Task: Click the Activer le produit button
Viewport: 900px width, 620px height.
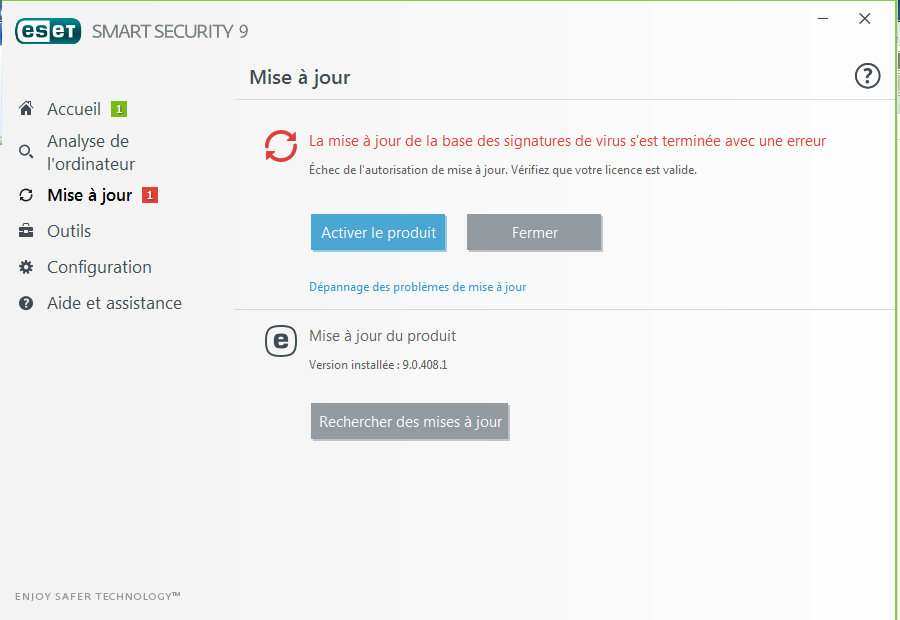Action: tap(378, 232)
